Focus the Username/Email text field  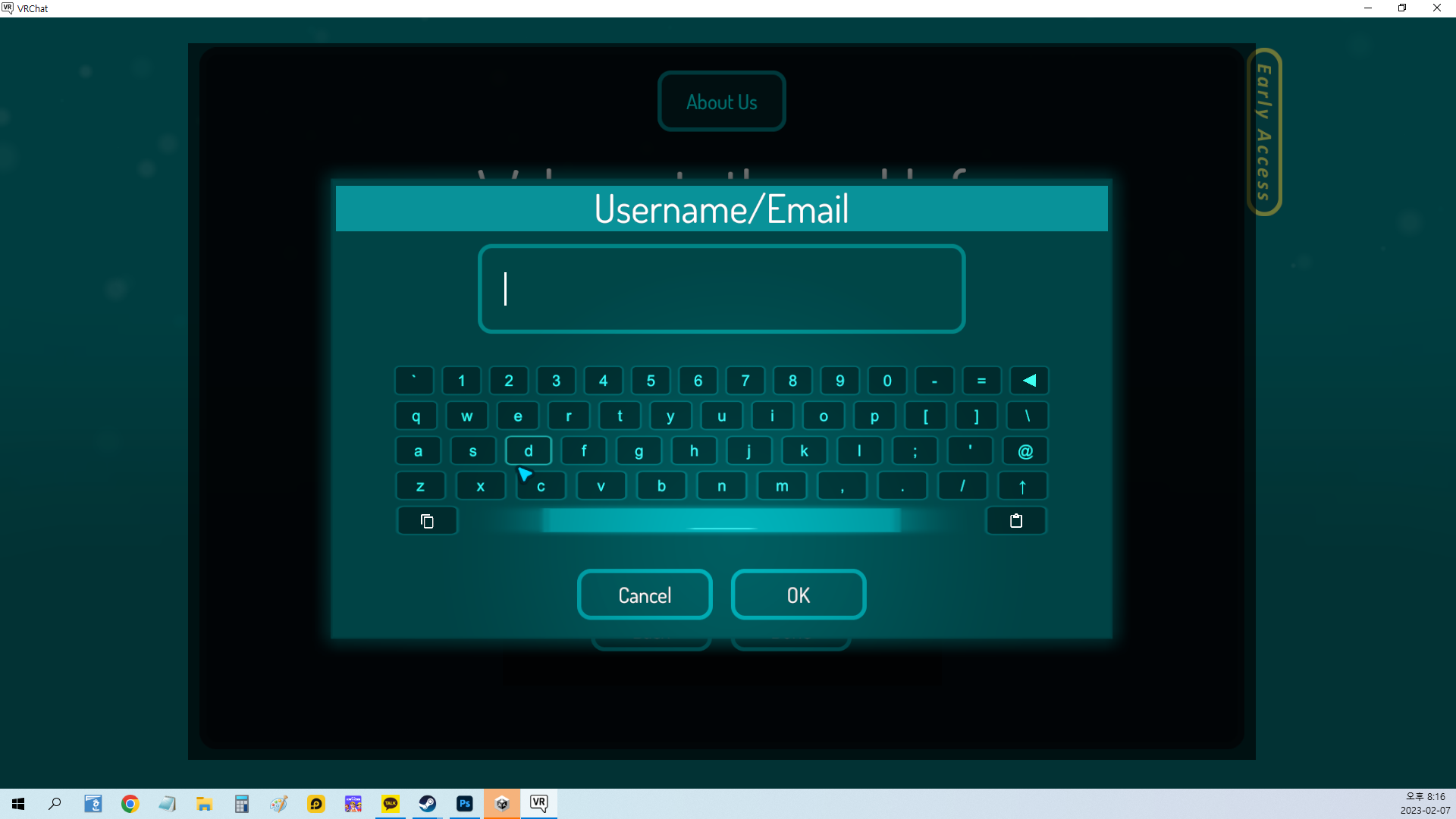point(721,289)
